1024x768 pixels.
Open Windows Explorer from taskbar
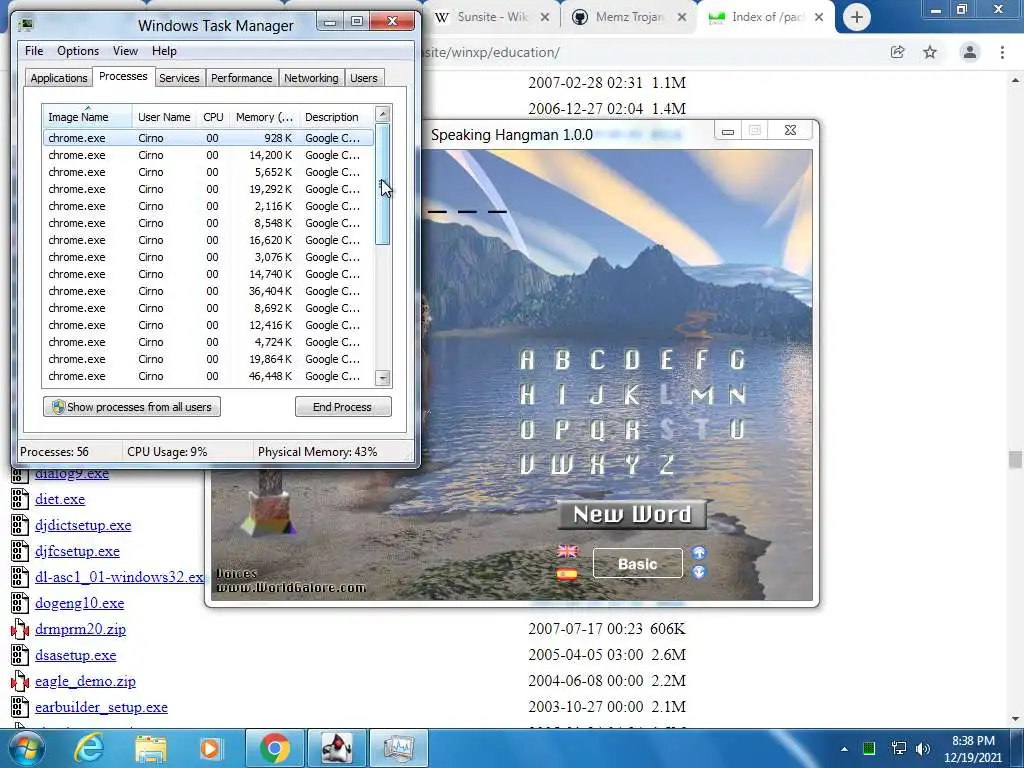pyautogui.click(x=151, y=748)
